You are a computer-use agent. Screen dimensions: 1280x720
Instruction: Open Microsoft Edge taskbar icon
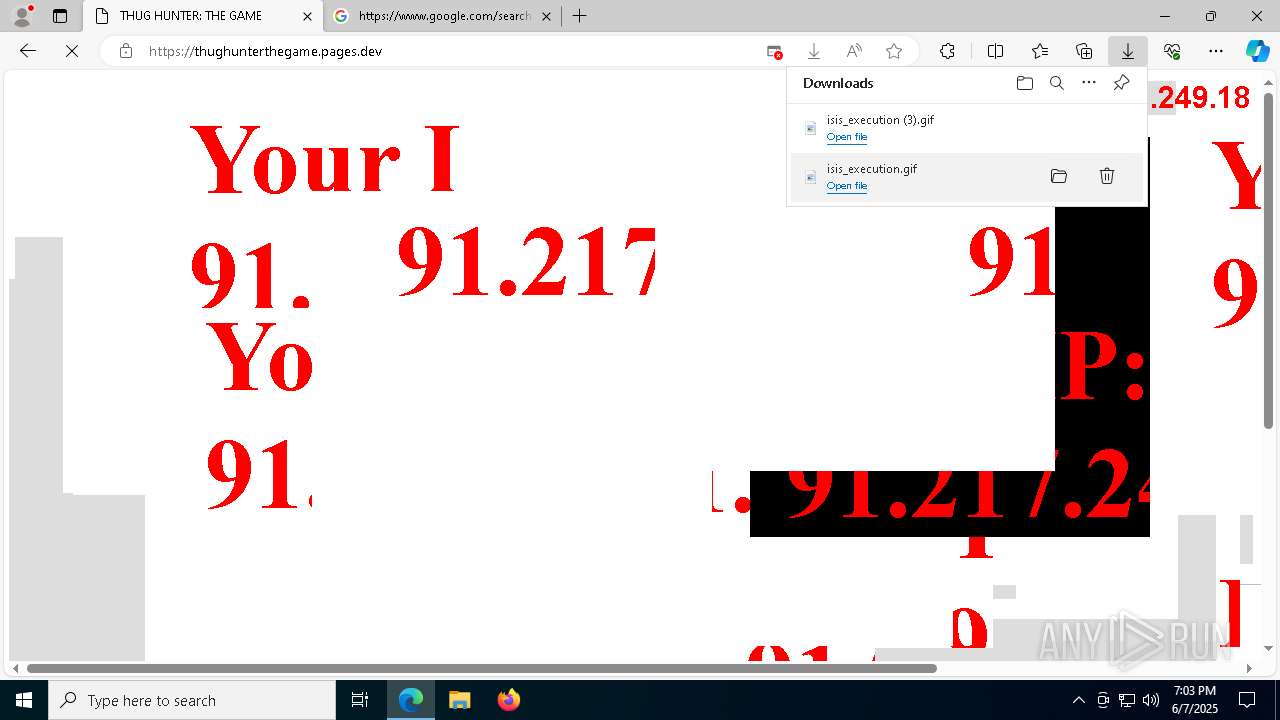pos(411,700)
